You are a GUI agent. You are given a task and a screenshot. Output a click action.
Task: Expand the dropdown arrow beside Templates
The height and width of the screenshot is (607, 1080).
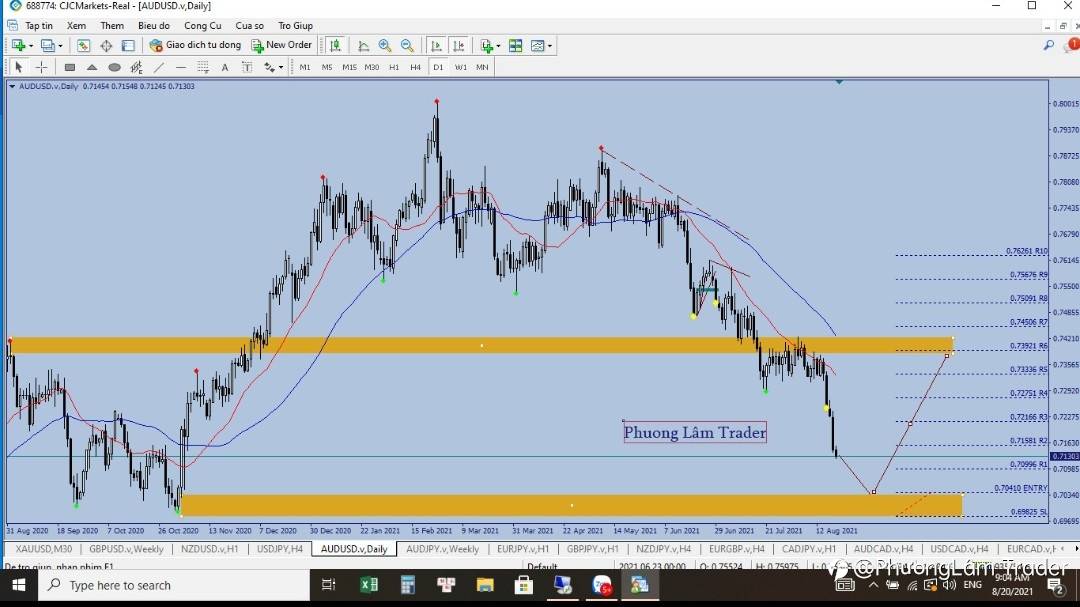[550, 46]
